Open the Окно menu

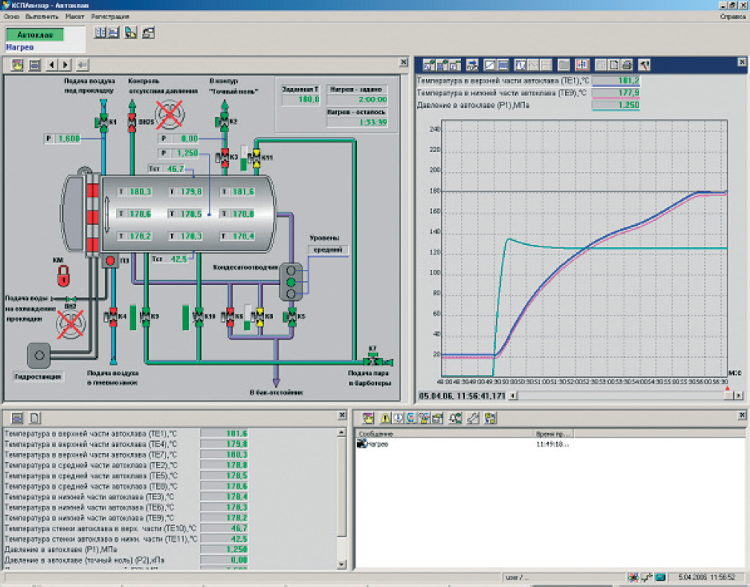[x=12, y=17]
